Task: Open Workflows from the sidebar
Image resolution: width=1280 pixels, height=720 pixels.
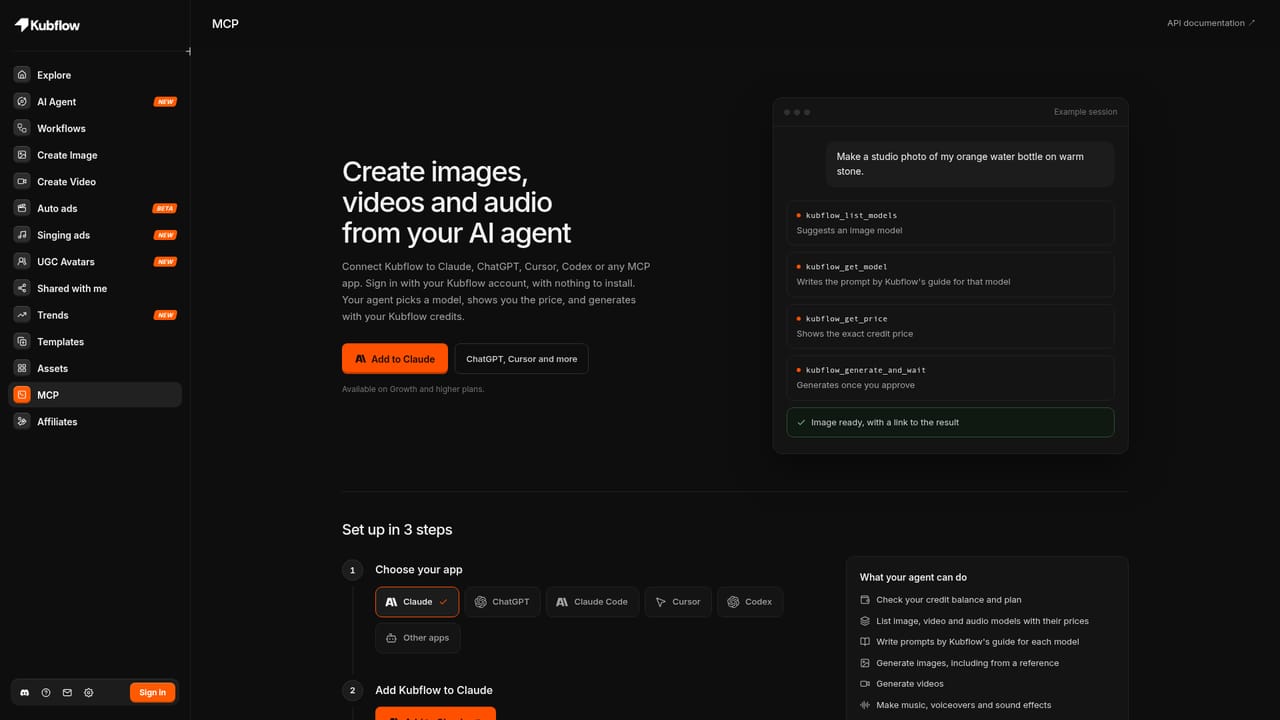Action: (x=95, y=128)
